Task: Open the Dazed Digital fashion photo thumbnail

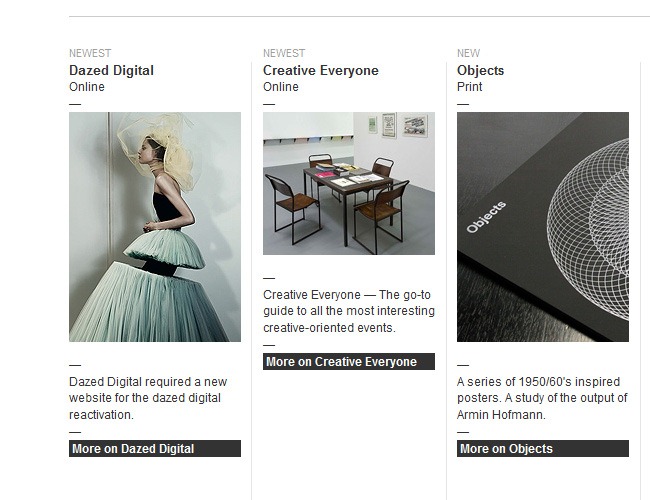Action: click(x=154, y=226)
